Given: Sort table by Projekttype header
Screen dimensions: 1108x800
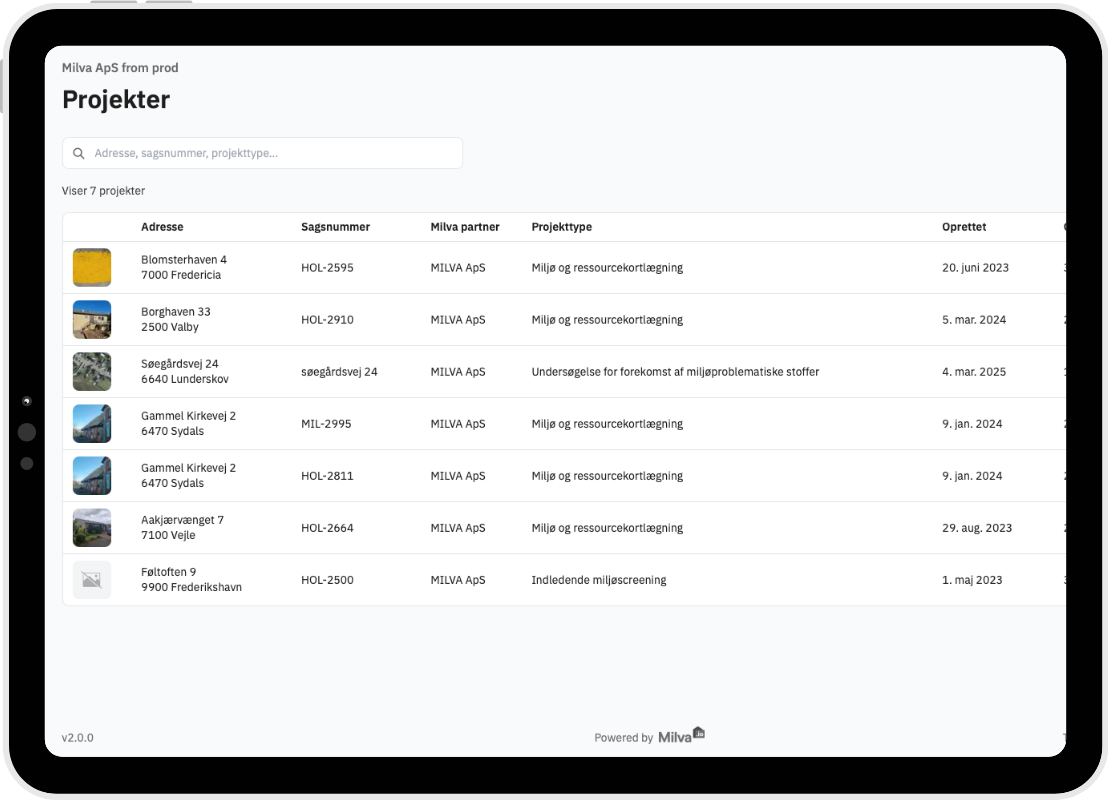Looking at the screenshot, I should point(561,227).
